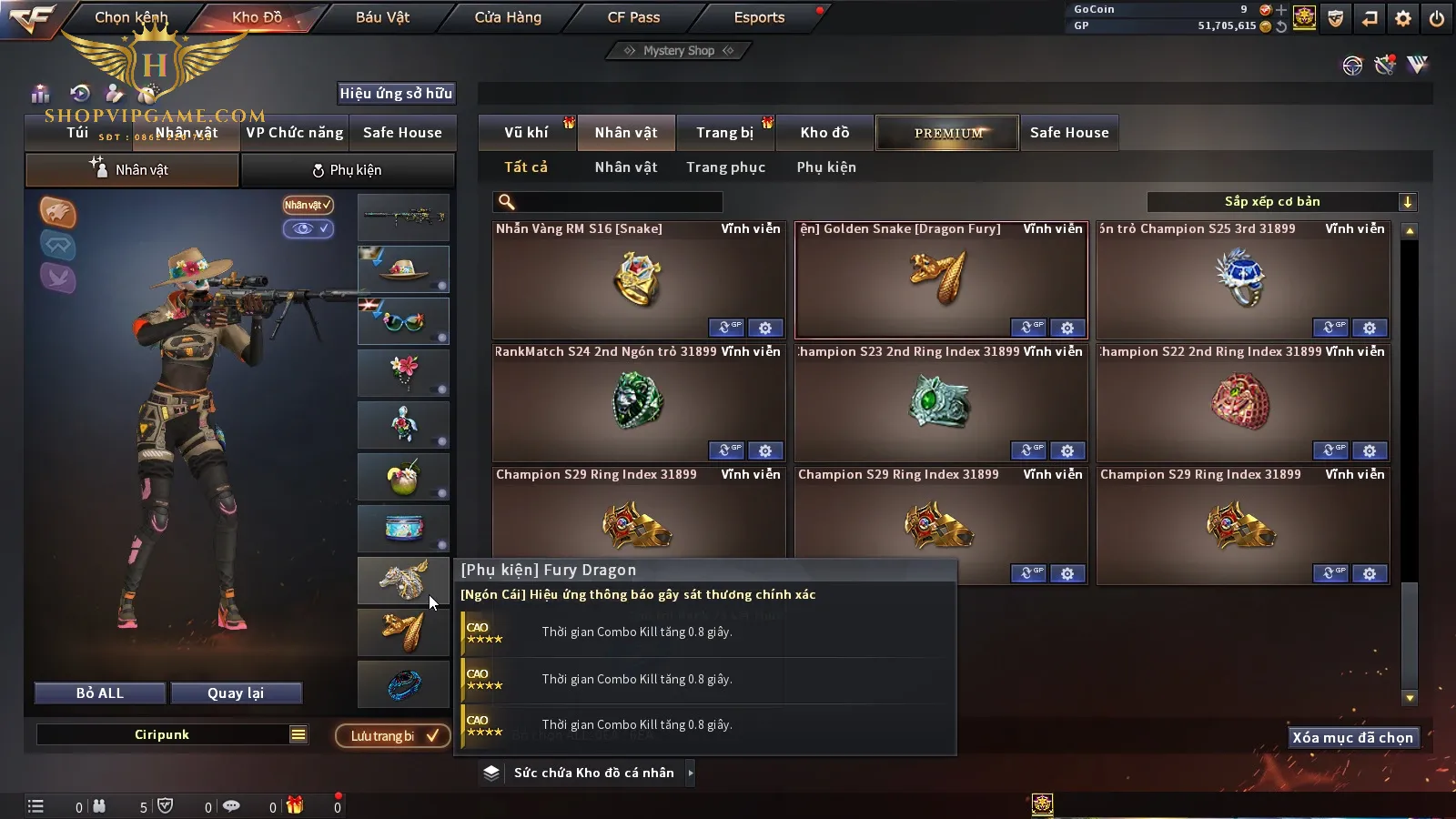This screenshot has height=819, width=1456.
Task: Select the sniper rifle weapon slot
Action: tap(404, 217)
